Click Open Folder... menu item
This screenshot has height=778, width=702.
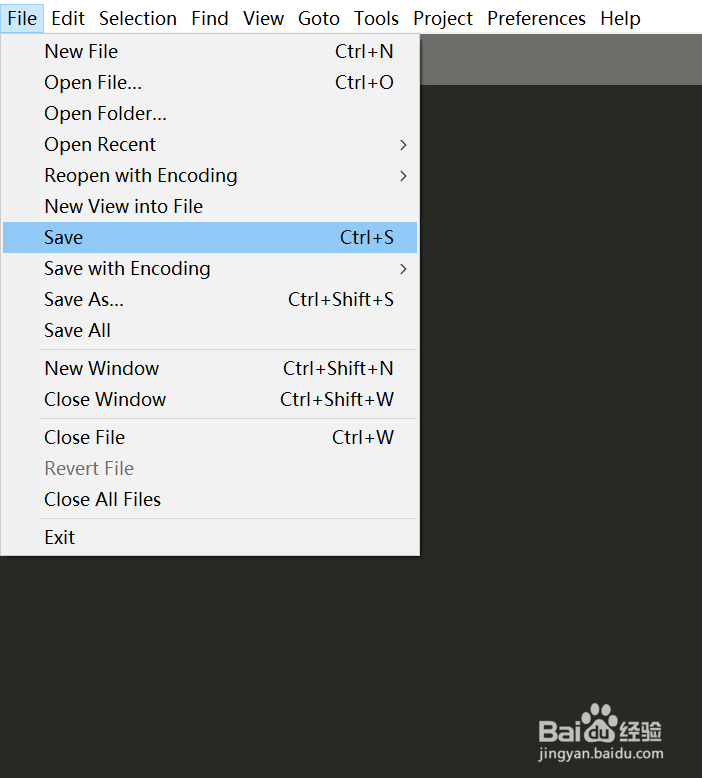click(x=105, y=114)
